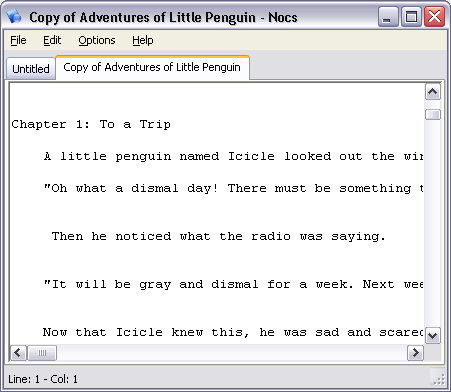This screenshot has width=451, height=392.
Task: Minimize the Nocs window
Action: (388, 17)
